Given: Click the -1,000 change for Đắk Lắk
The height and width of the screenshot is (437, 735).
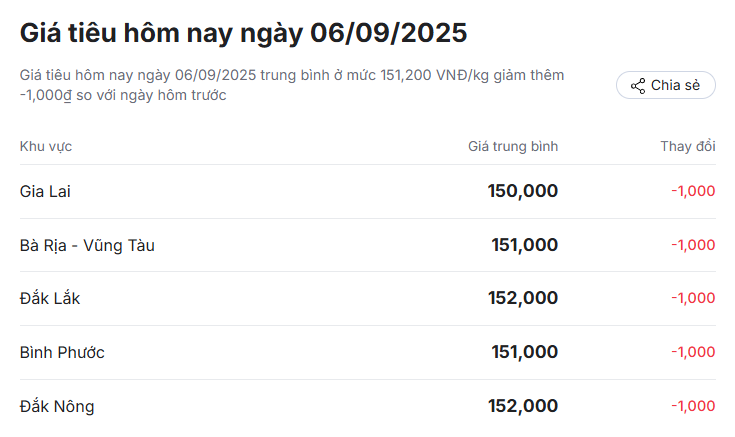Looking at the screenshot, I should [693, 298].
